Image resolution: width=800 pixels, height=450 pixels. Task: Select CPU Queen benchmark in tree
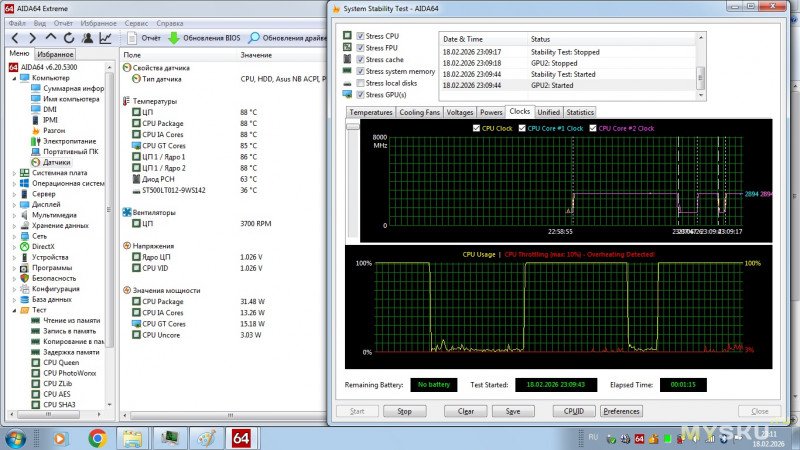[63, 362]
